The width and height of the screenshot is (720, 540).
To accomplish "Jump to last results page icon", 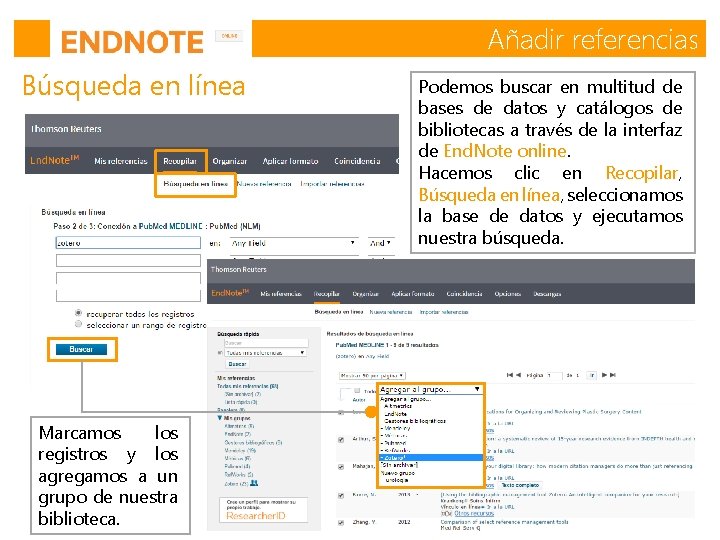I will click(613, 375).
